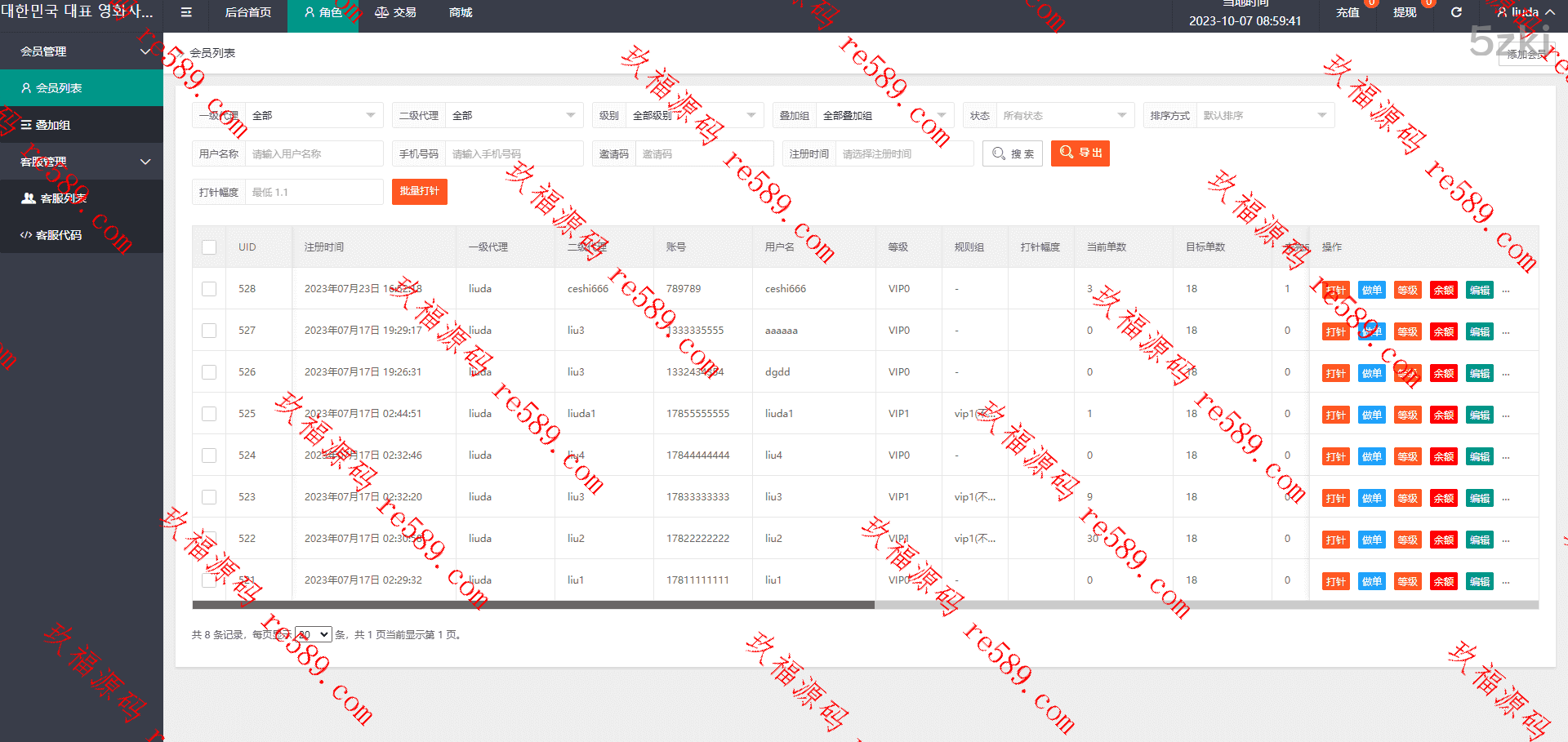Click the more options ellipsis for UID 528

(x=1506, y=291)
